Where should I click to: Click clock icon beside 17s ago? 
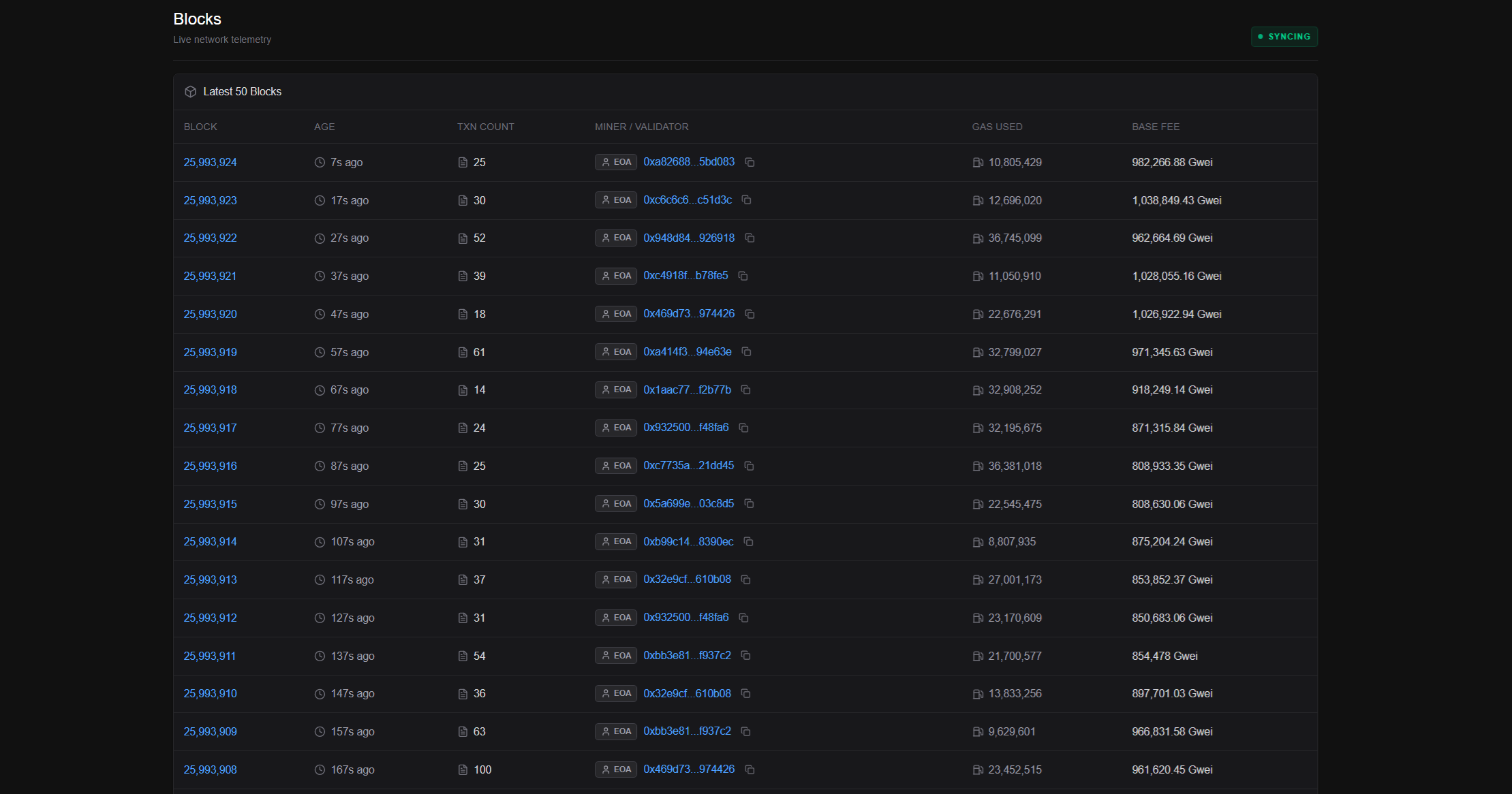click(x=320, y=201)
